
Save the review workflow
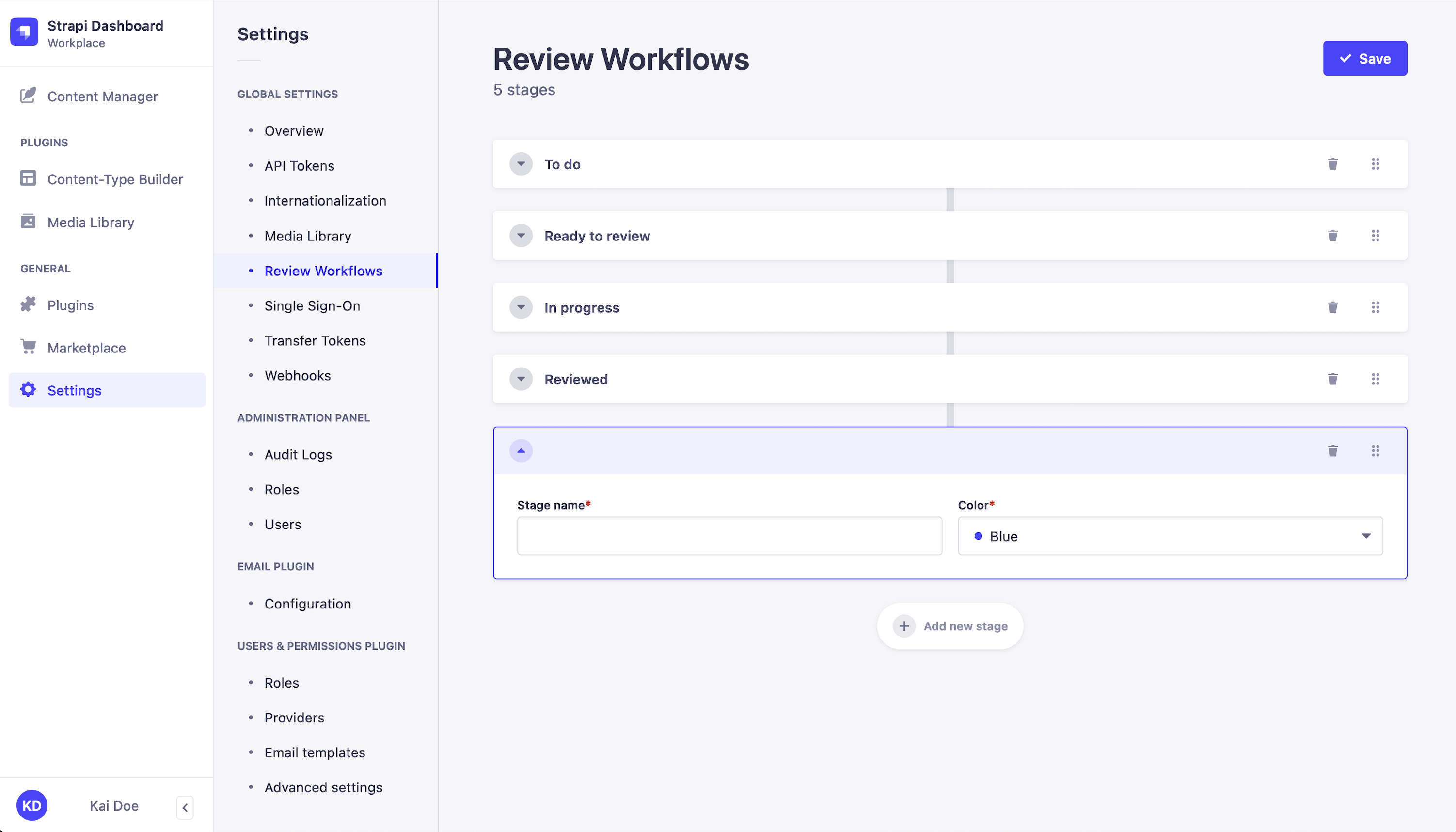tap(1364, 58)
